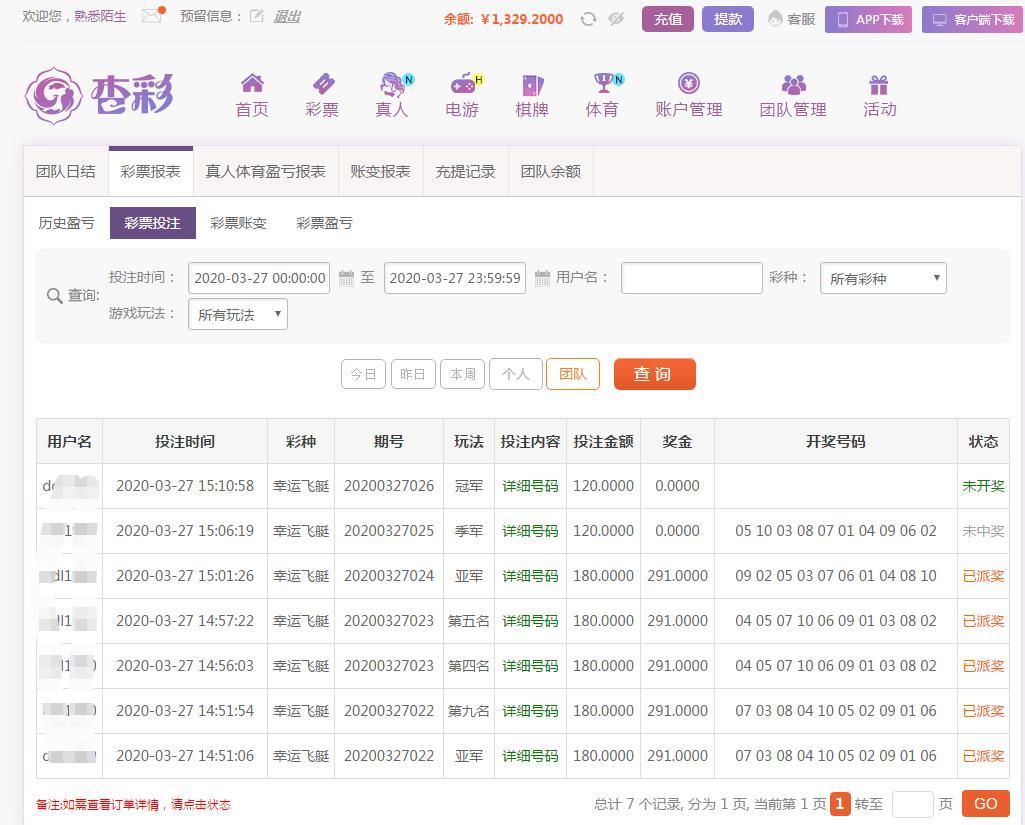Open the 电游 gamepad icon
The height and width of the screenshot is (825, 1025).
(x=462, y=84)
